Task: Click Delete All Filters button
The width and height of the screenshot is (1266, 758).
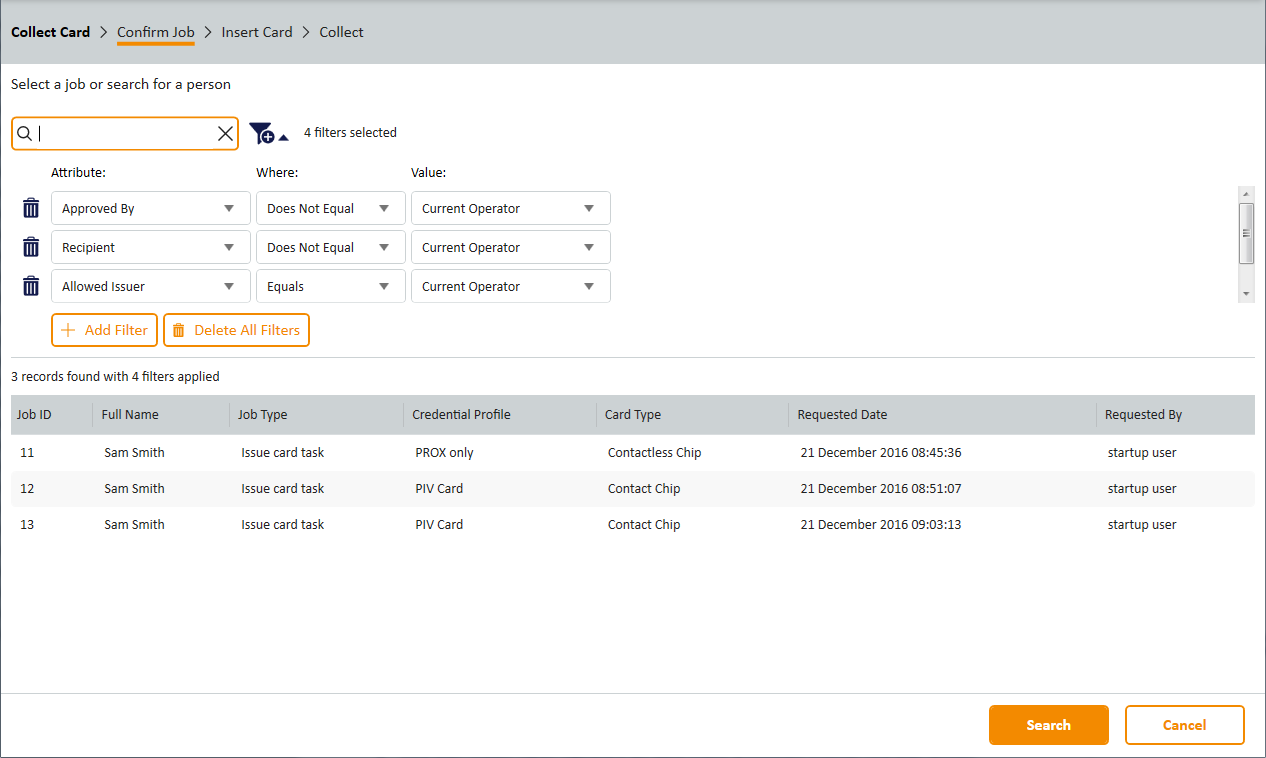Action: [x=236, y=330]
